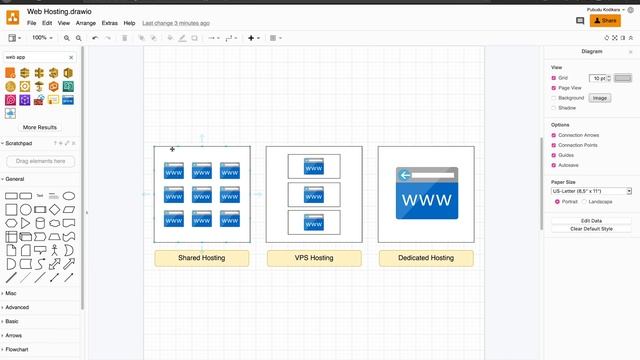Select the rounded rectangle shape
Screen dimensions: 640x360
[26, 196]
